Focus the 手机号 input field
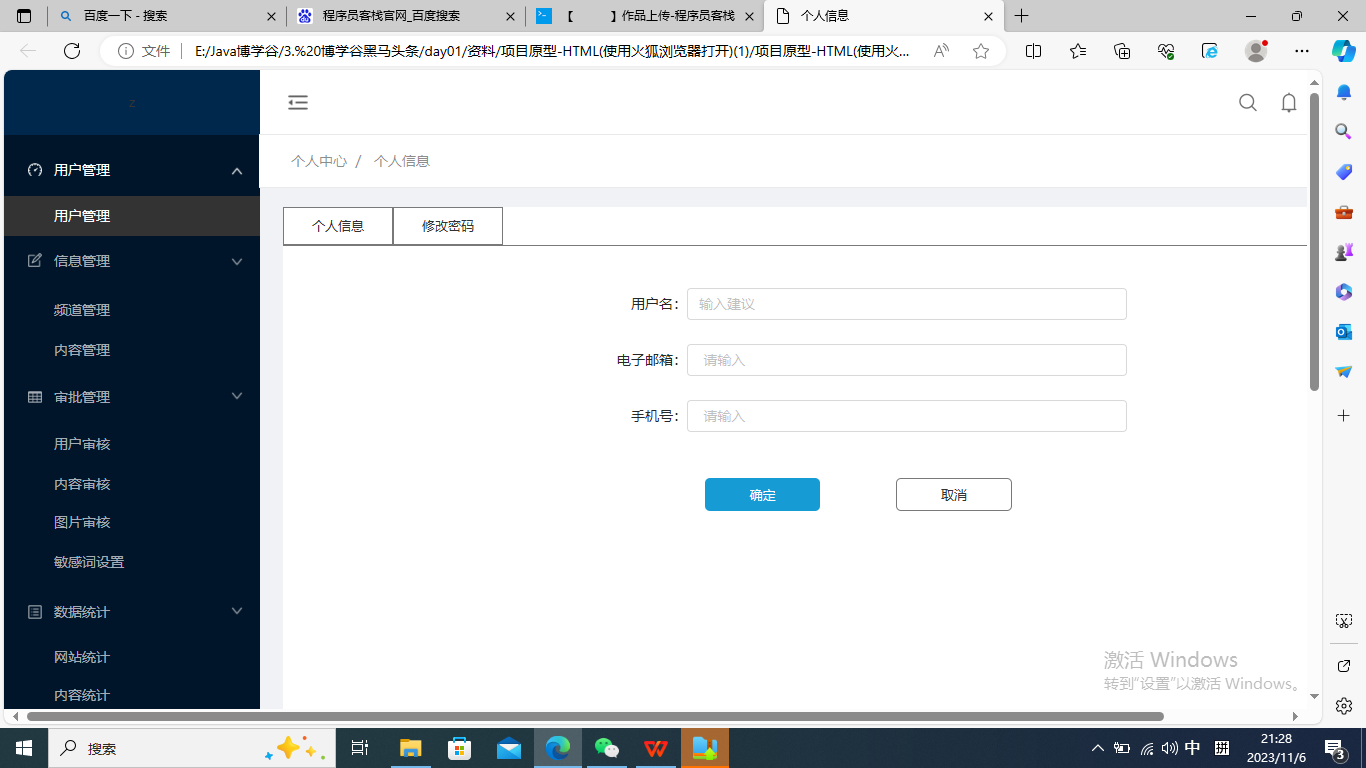 click(x=907, y=416)
